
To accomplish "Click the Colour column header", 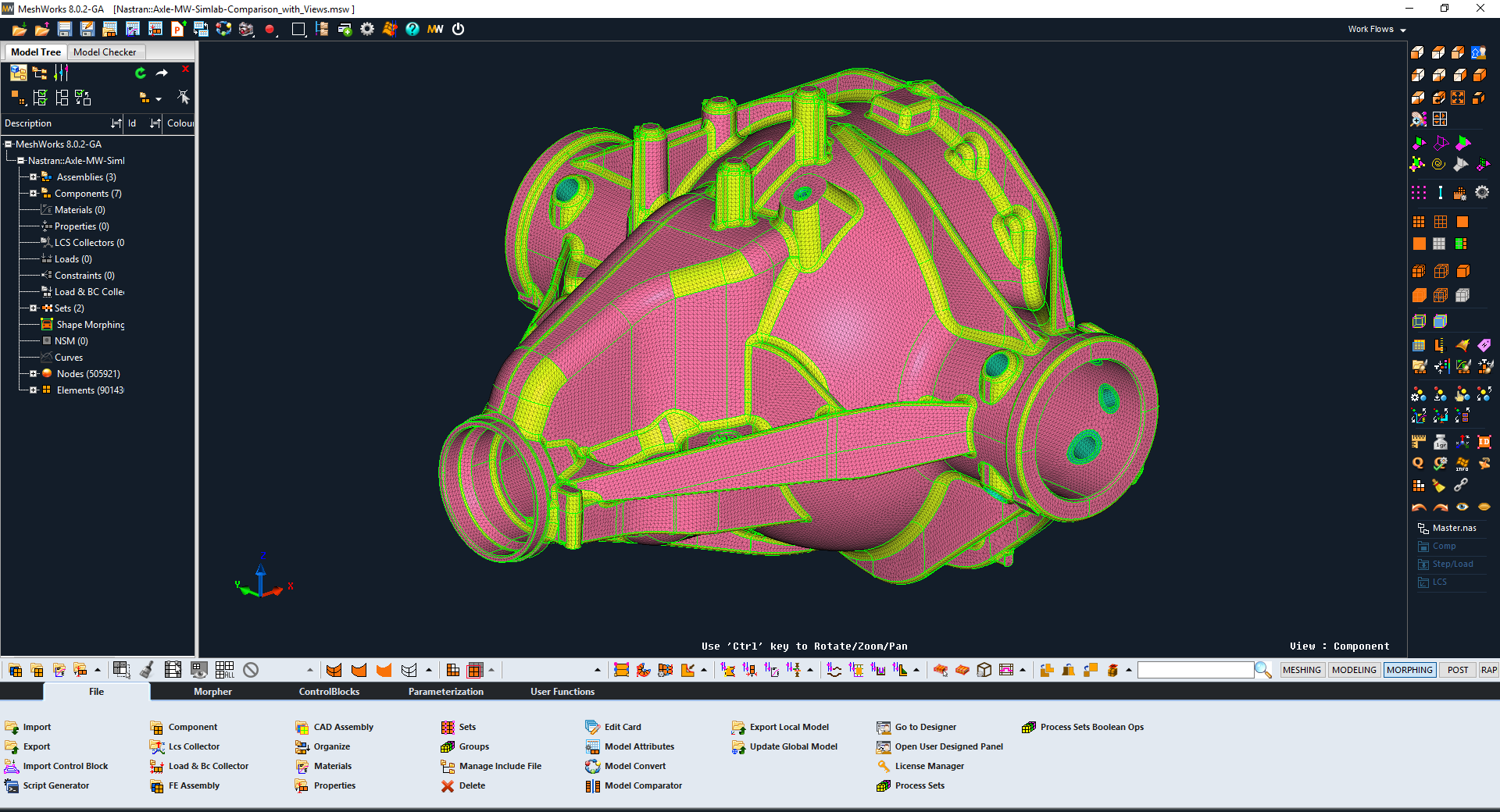I will [x=180, y=123].
